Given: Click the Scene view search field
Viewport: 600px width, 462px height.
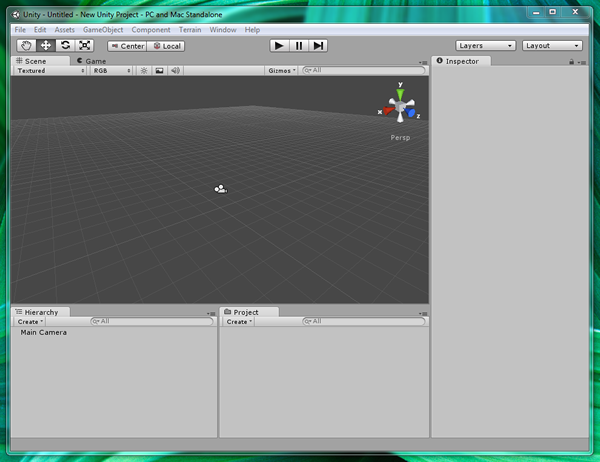Looking at the screenshot, I should [364, 70].
